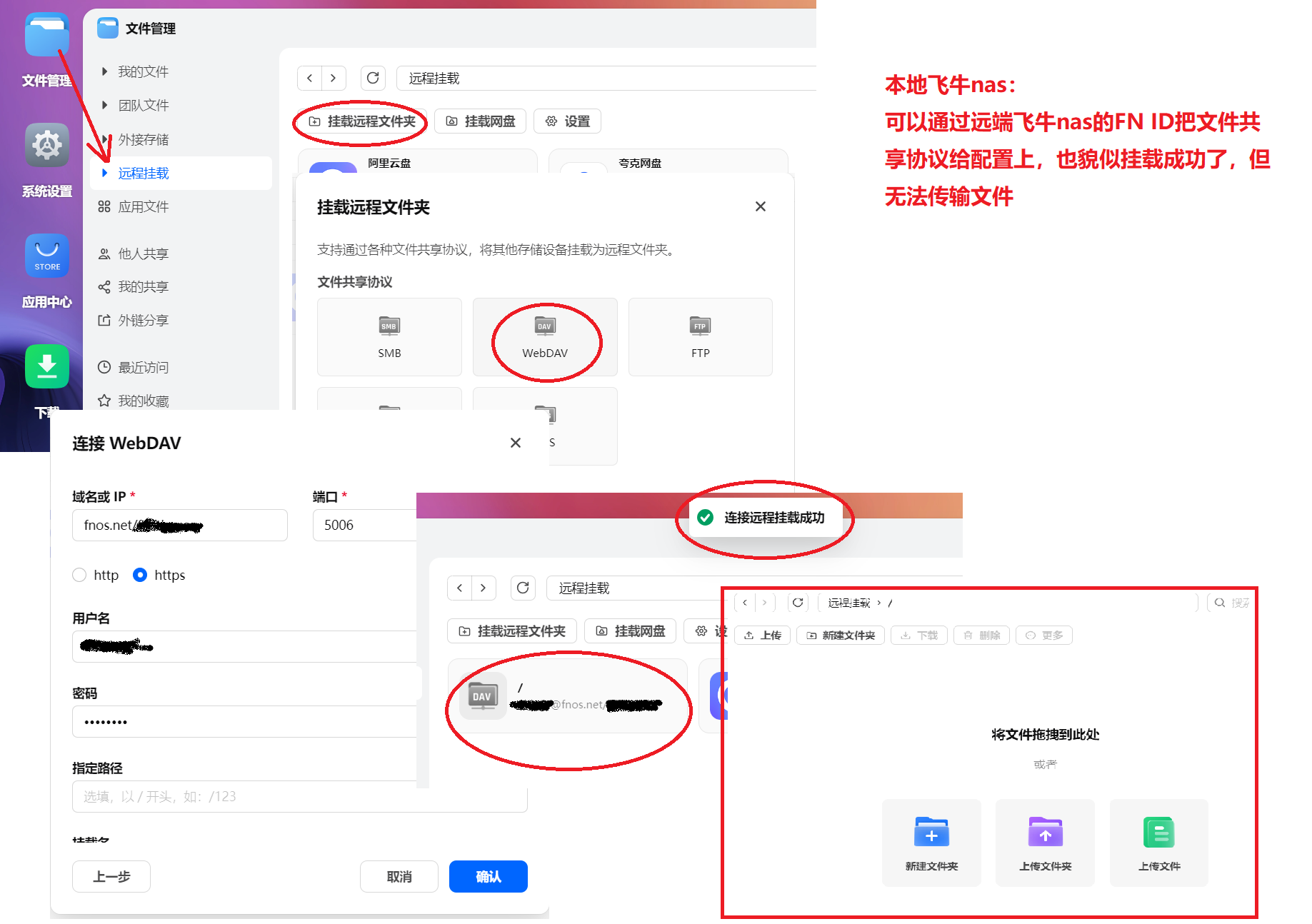This screenshot has width=1312, height=924.
Task: Click back arrow in the success-toast window
Action: point(460,588)
